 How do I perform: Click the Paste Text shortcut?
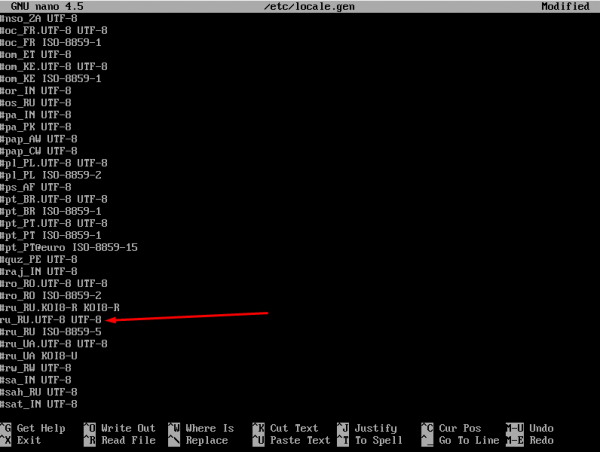(x=291, y=441)
